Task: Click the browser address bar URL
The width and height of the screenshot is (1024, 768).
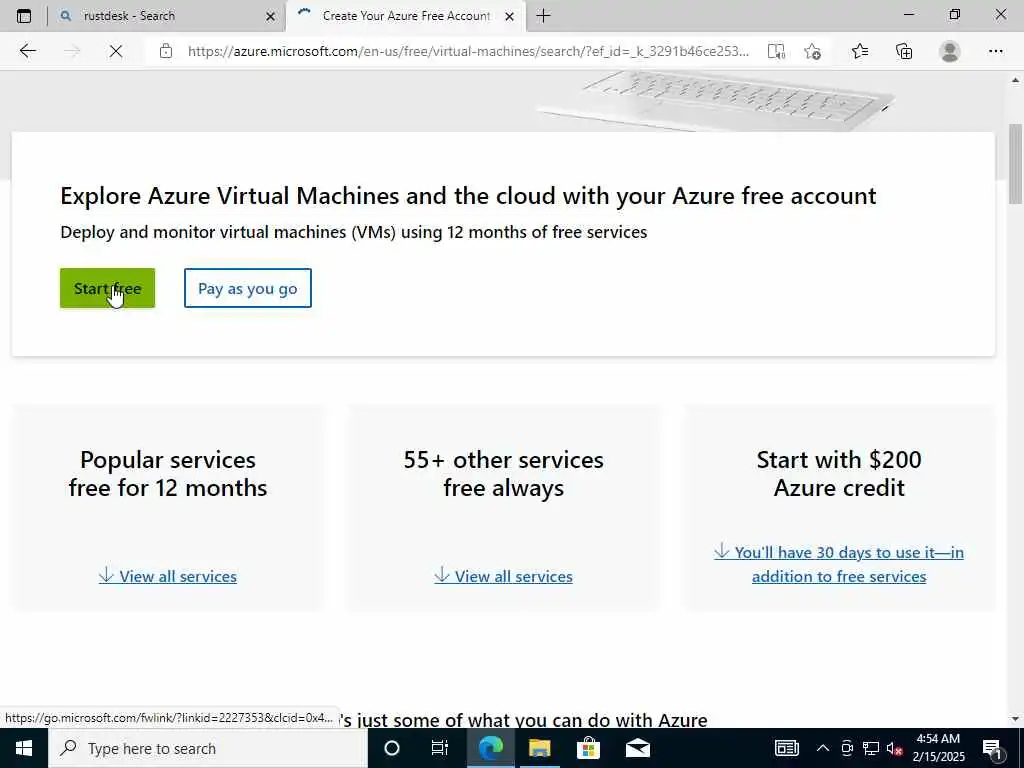Action: pos(468,51)
